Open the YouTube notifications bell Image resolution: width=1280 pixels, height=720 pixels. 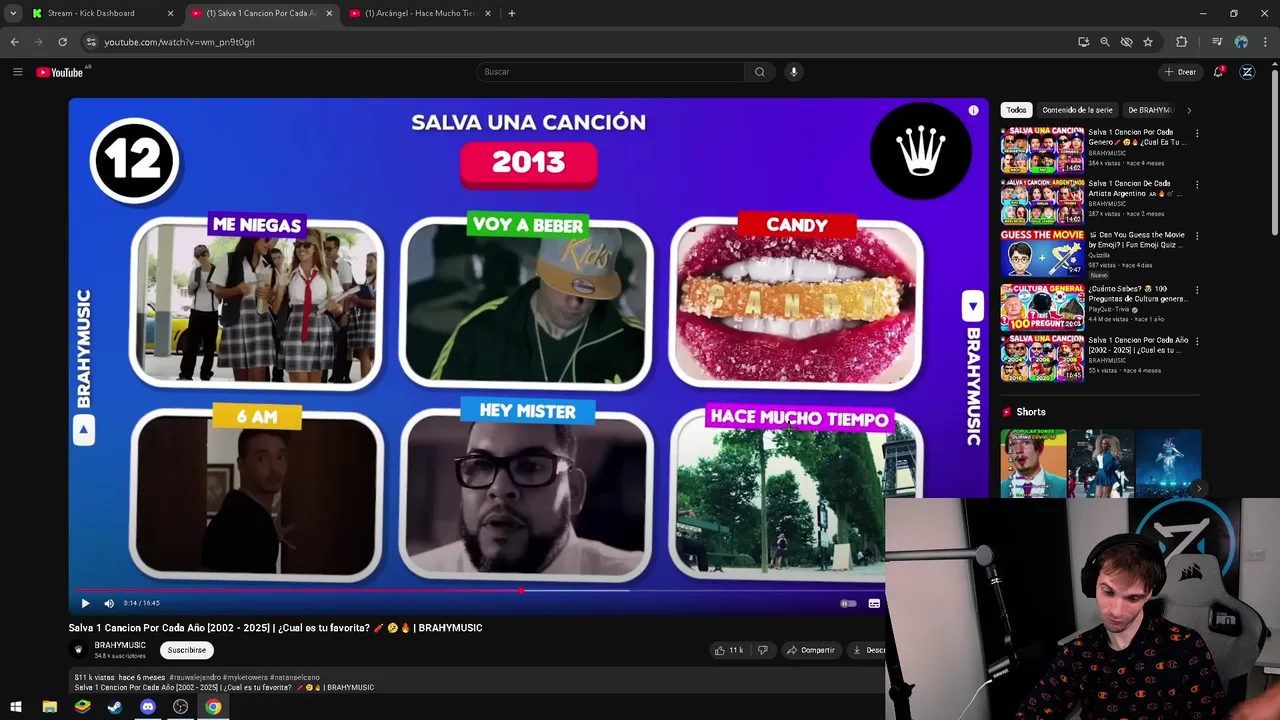point(1219,72)
